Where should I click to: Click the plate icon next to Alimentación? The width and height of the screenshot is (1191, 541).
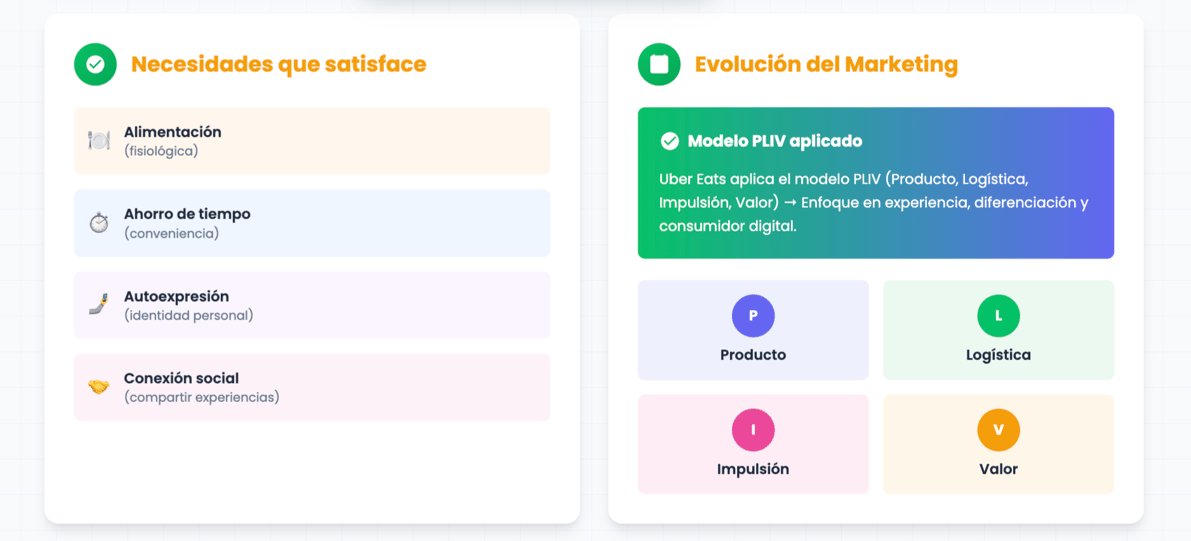click(99, 141)
